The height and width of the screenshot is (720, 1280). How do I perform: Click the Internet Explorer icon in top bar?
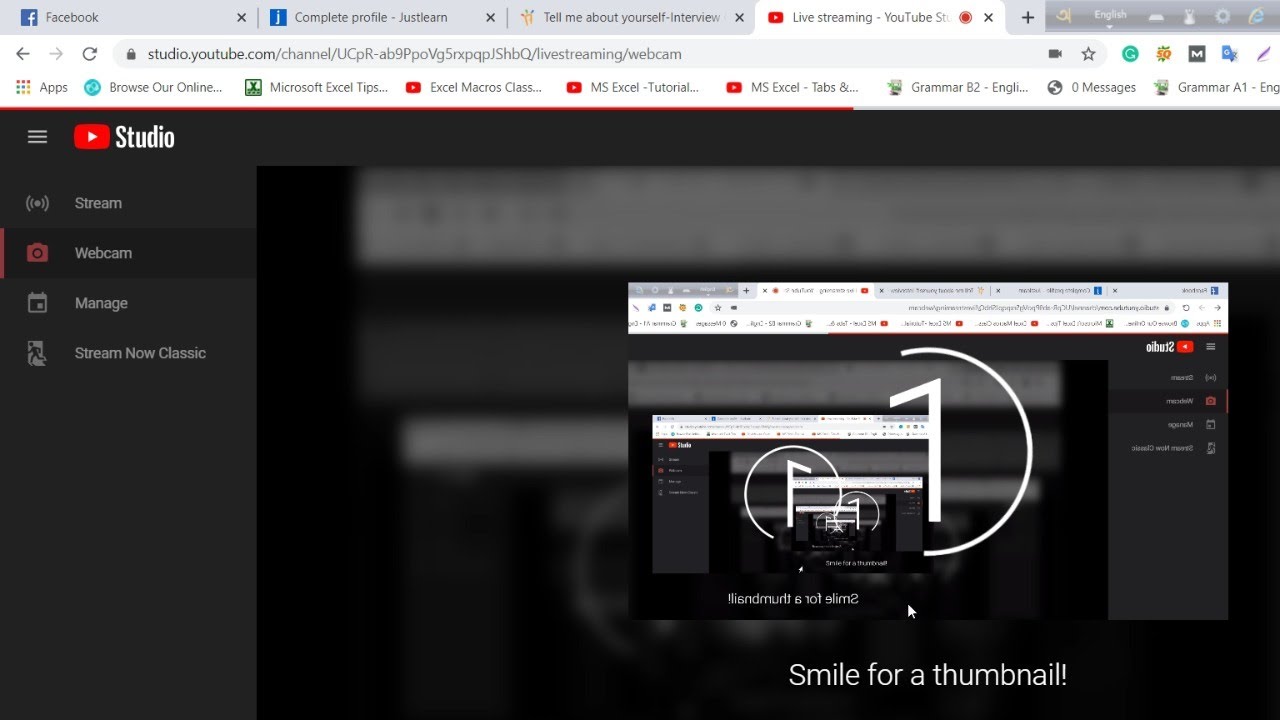coord(1257,16)
